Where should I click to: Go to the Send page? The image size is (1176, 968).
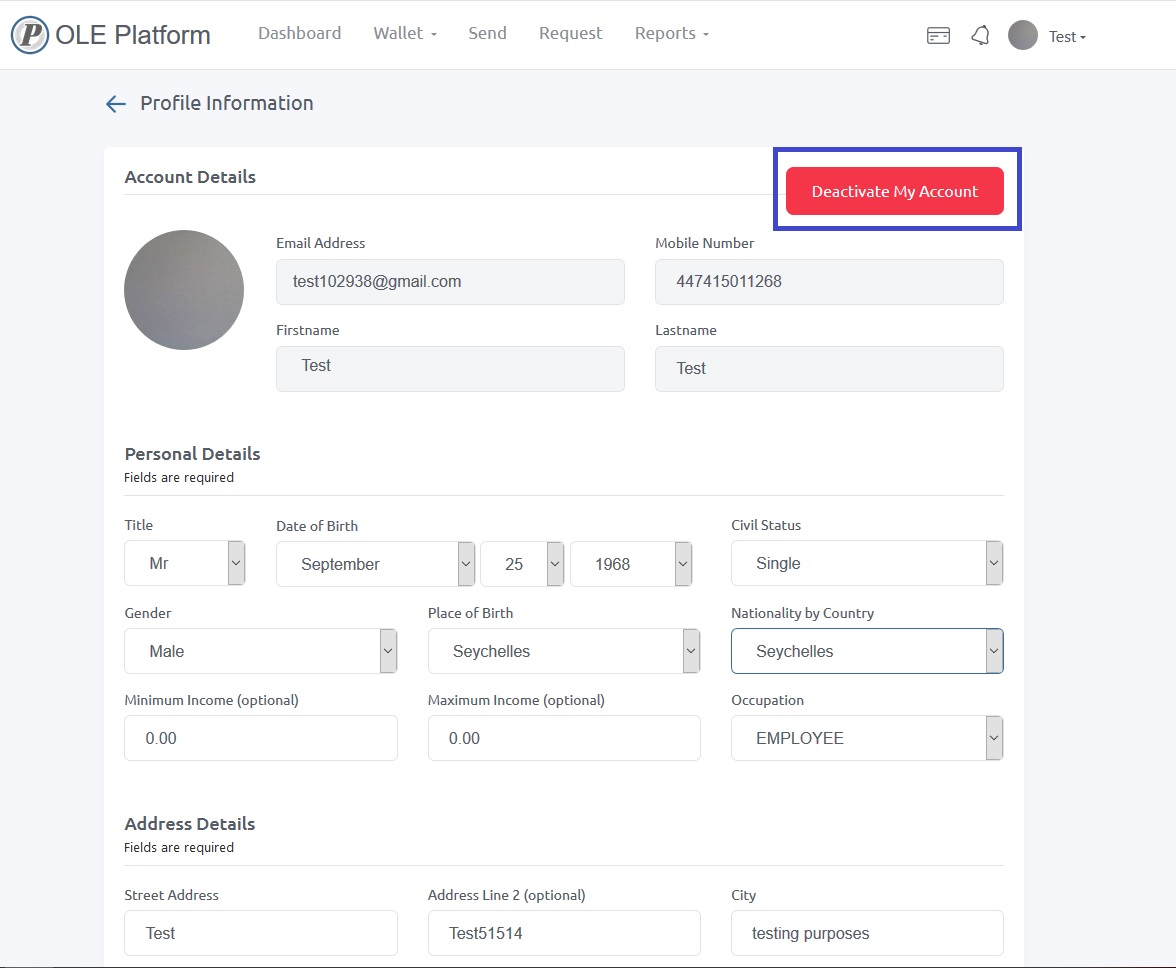coord(488,33)
